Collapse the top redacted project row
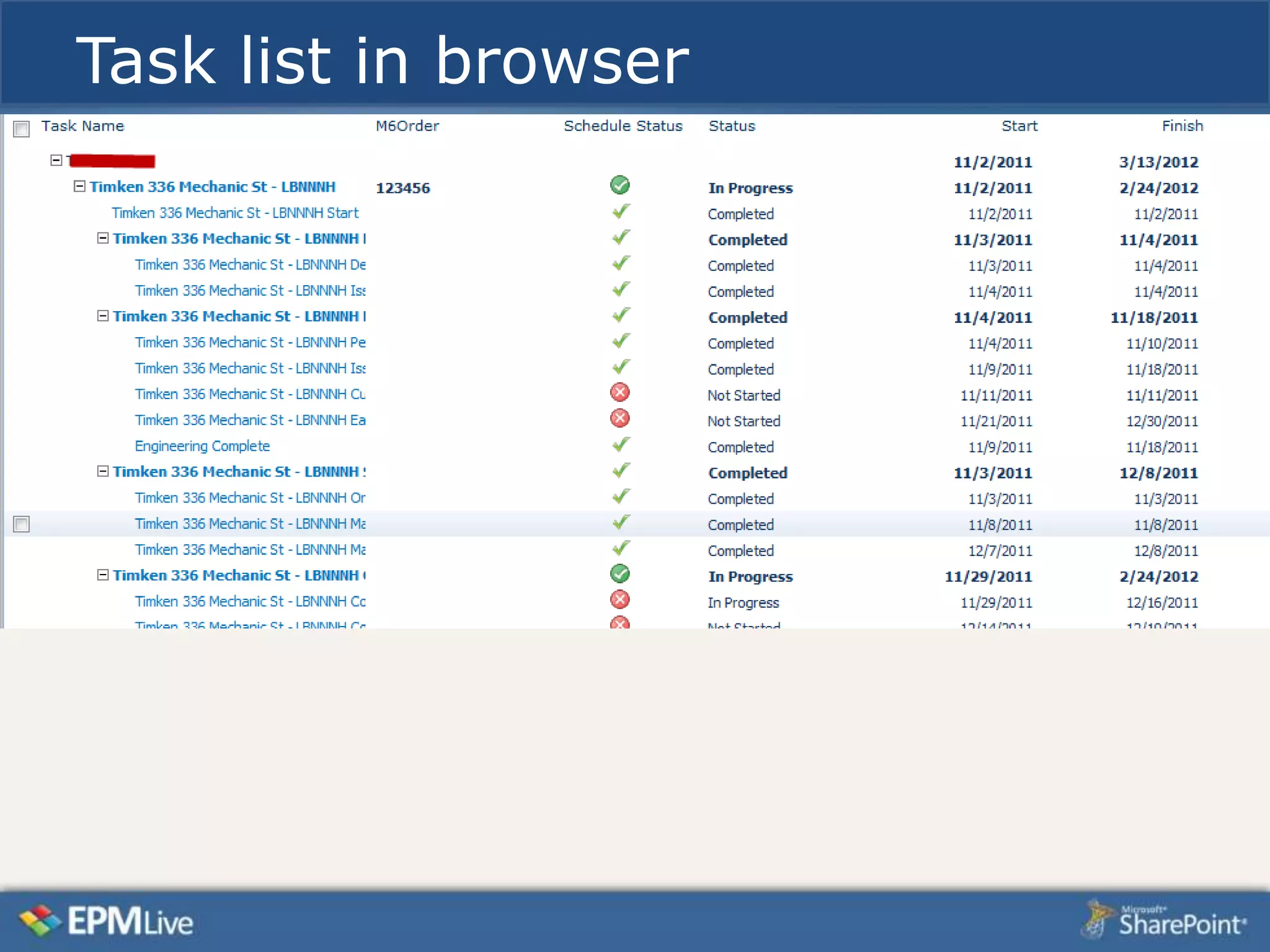1270x952 pixels. tap(56, 161)
